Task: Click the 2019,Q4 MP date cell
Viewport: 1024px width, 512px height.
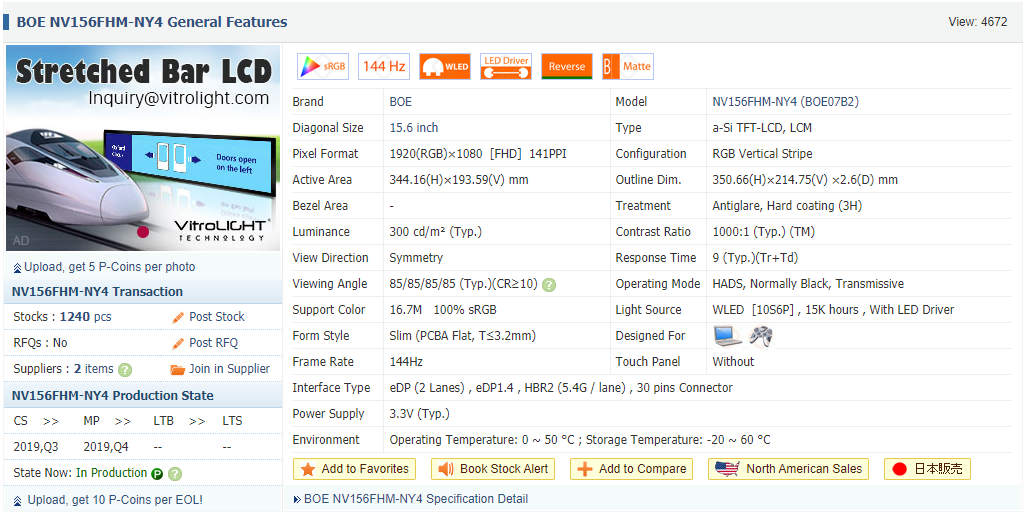Action: point(106,447)
